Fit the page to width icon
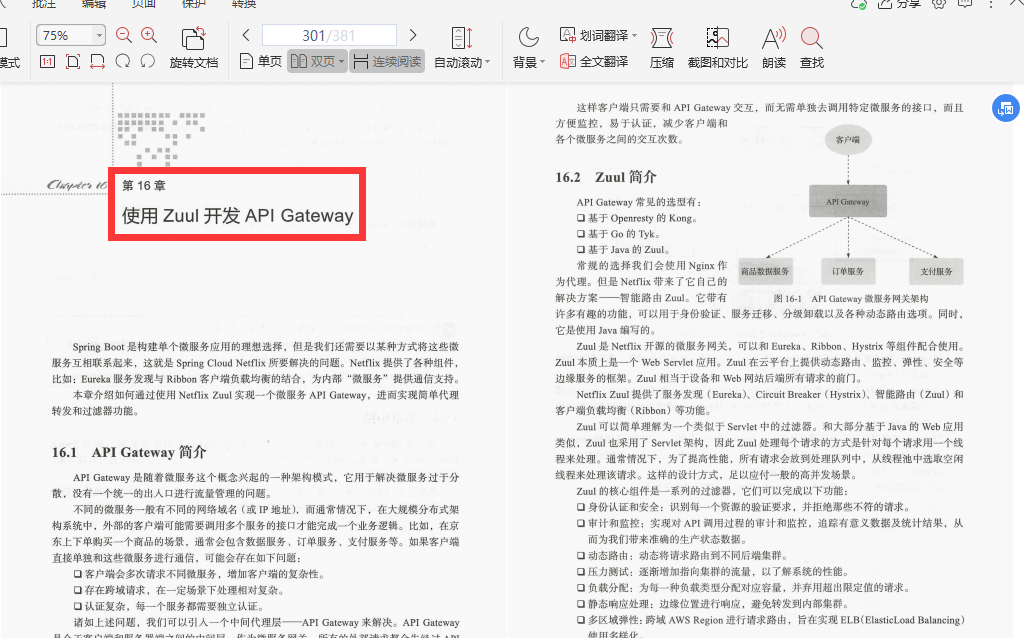1024x638 pixels. click(x=97, y=62)
